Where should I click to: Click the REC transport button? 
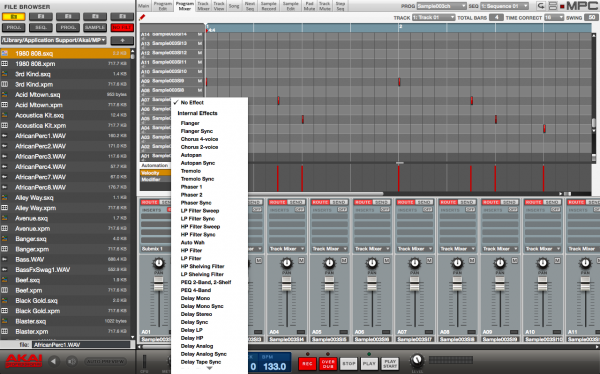[307, 364]
